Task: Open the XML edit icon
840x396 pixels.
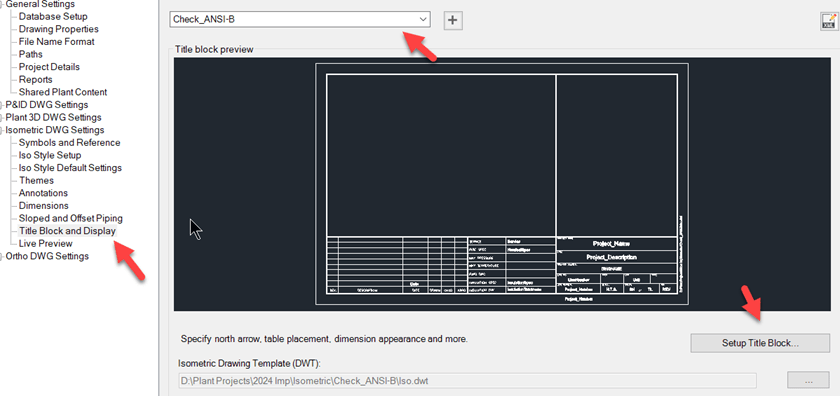Action: [x=829, y=20]
